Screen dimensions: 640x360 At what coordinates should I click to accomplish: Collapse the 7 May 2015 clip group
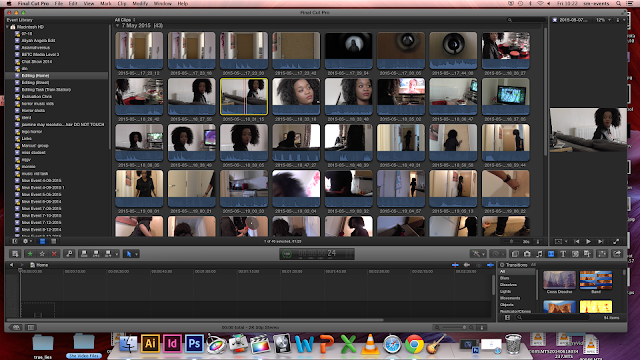click(118, 26)
